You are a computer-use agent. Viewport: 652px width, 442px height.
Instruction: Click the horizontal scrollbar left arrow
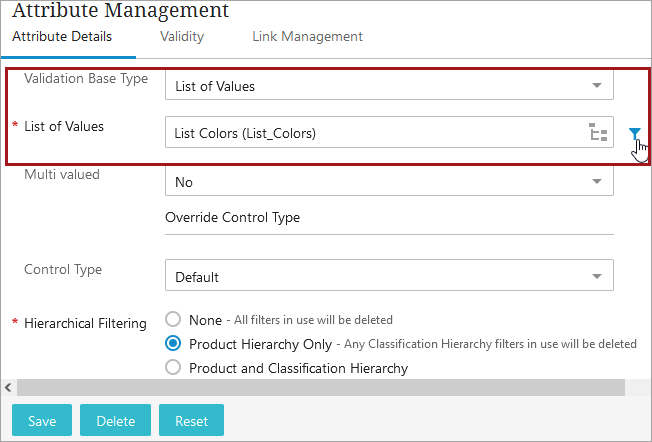tap(8, 388)
